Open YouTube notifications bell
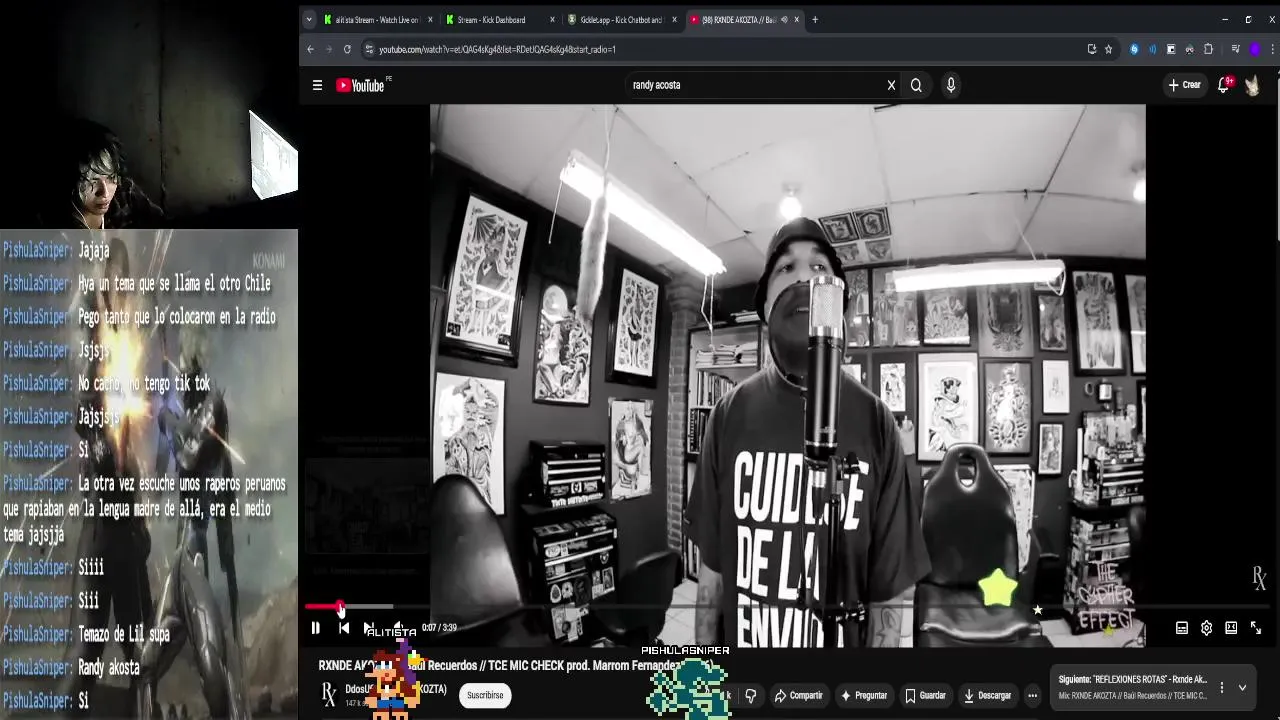Screen dimensions: 1280x720 point(1223,85)
